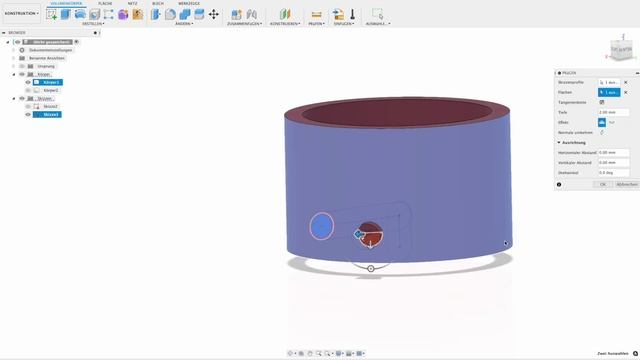Image resolution: width=640 pixels, height=360 pixels.
Task: Choose the blue Effekt emboss option
Action: (x=602, y=122)
